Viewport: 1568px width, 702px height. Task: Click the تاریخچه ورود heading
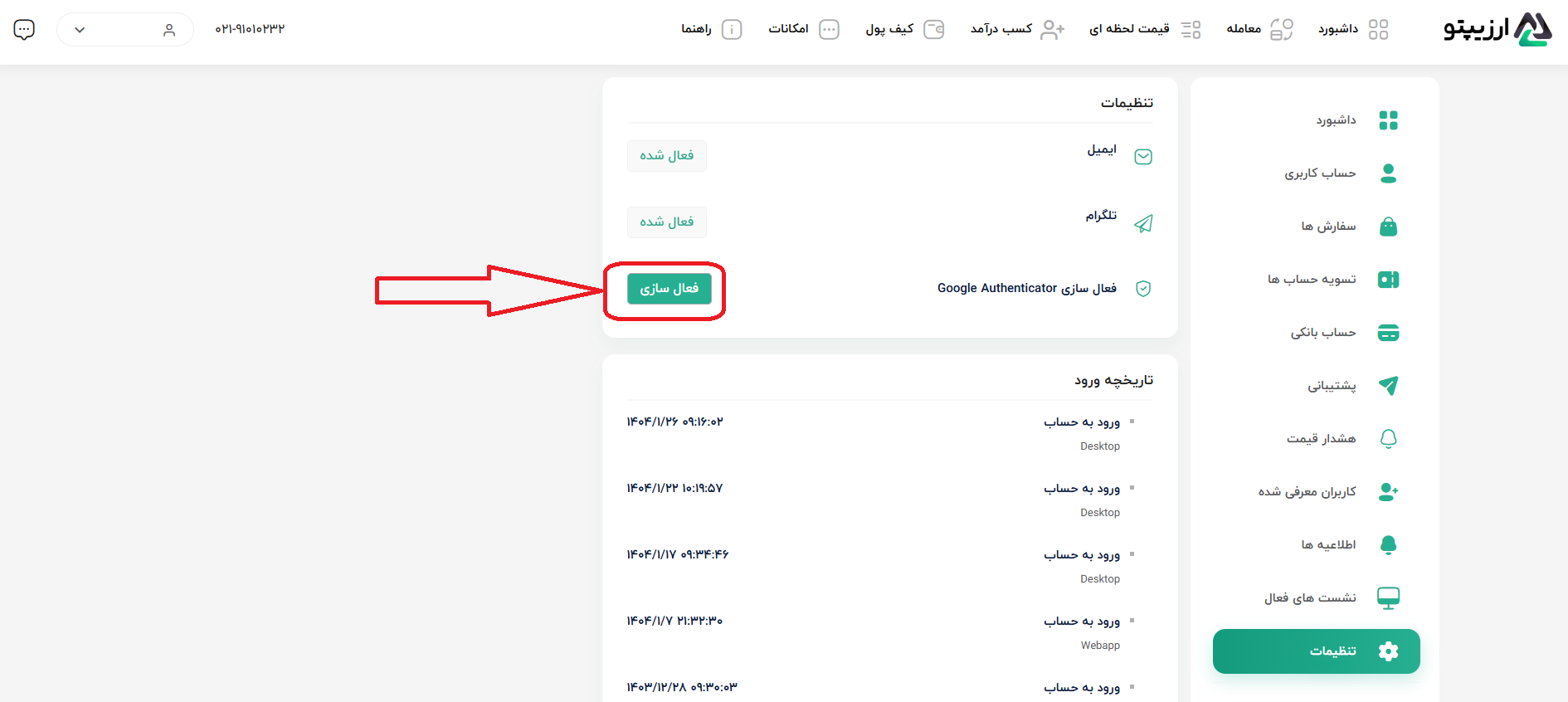(x=1113, y=380)
